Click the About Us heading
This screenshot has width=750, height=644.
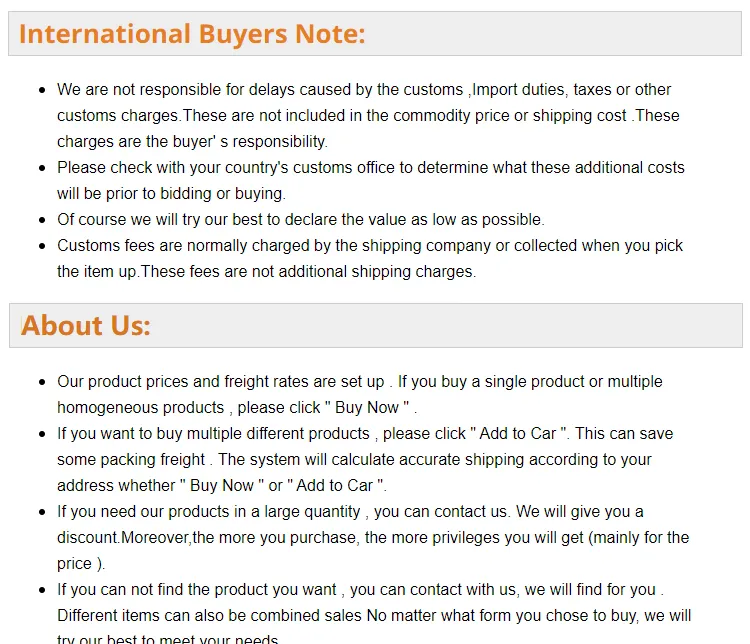pyautogui.click(x=86, y=325)
